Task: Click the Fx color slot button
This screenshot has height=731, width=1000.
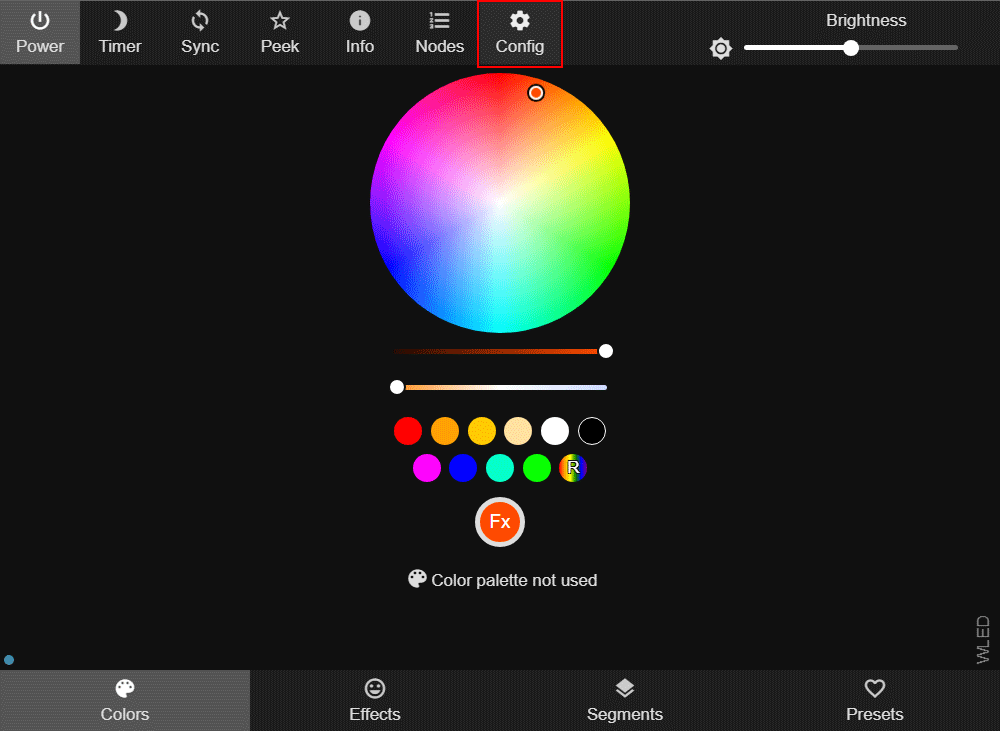Action: (x=500, y=522)
